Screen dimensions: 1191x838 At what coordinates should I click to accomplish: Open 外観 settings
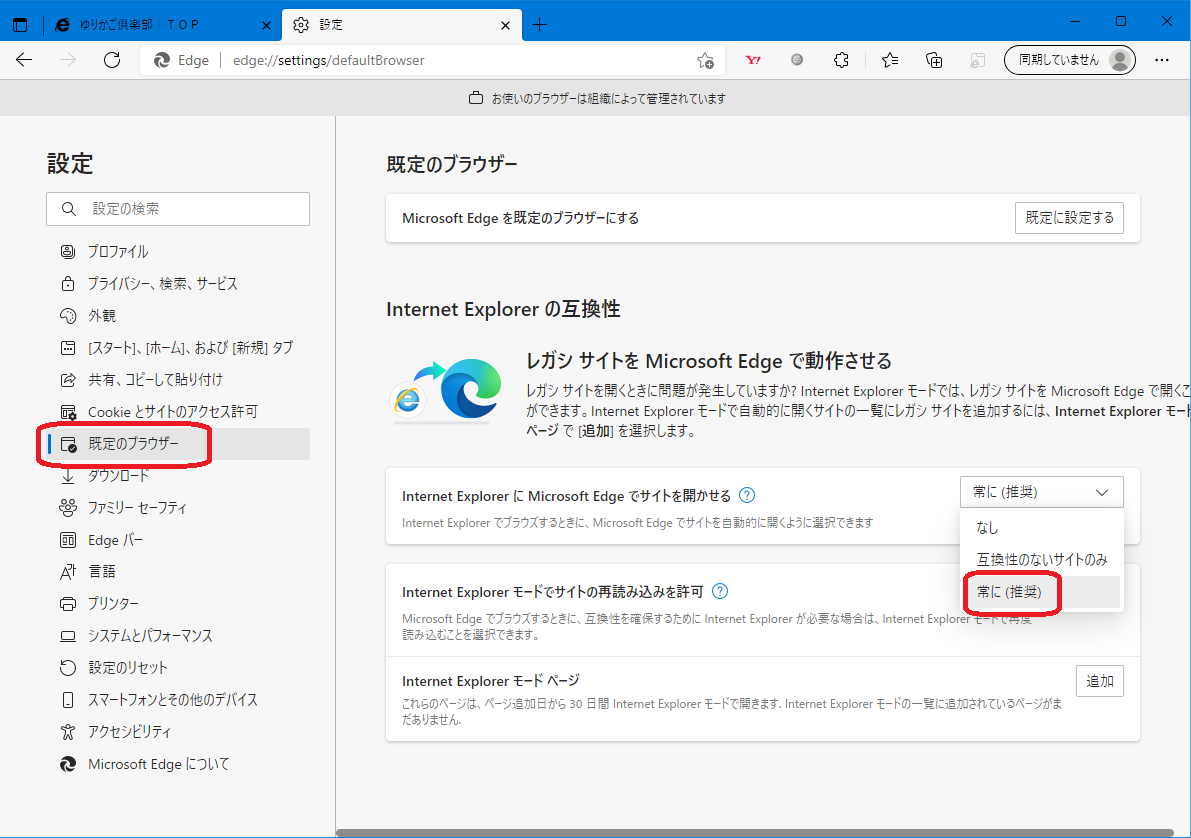point(178,315)
